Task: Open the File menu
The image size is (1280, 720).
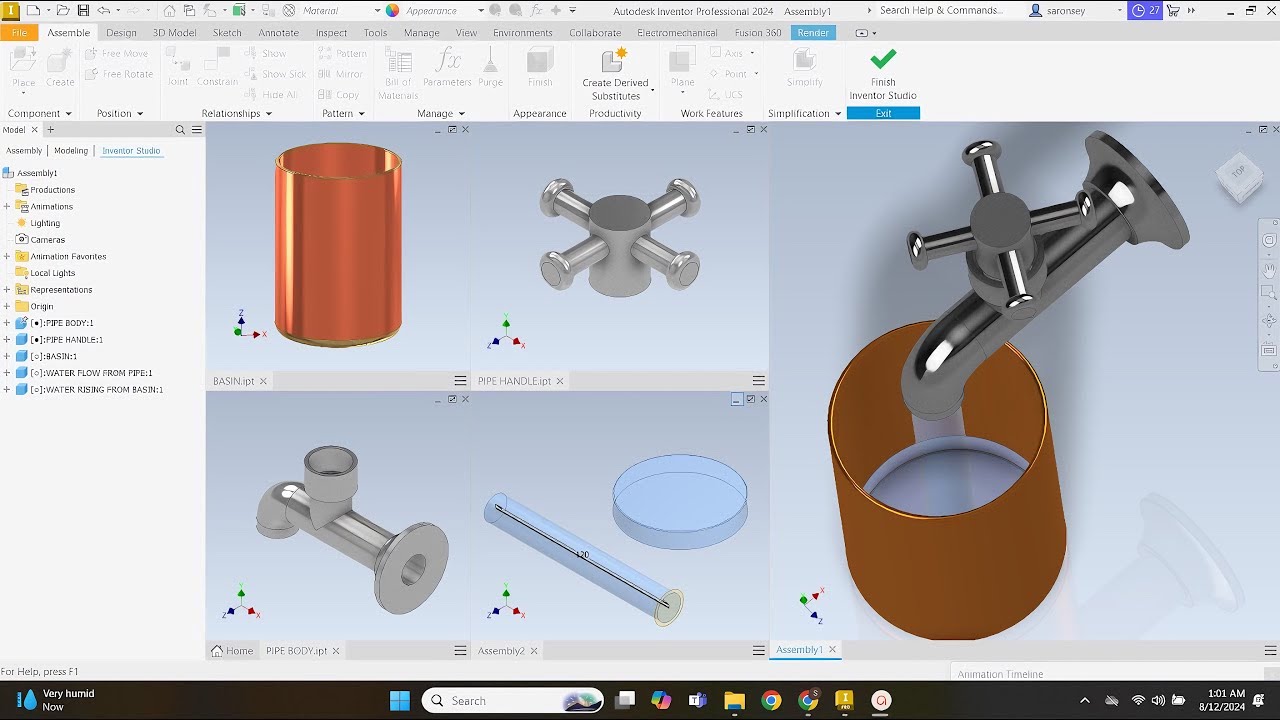Action: pyautogui.click(x=19, y=32)
